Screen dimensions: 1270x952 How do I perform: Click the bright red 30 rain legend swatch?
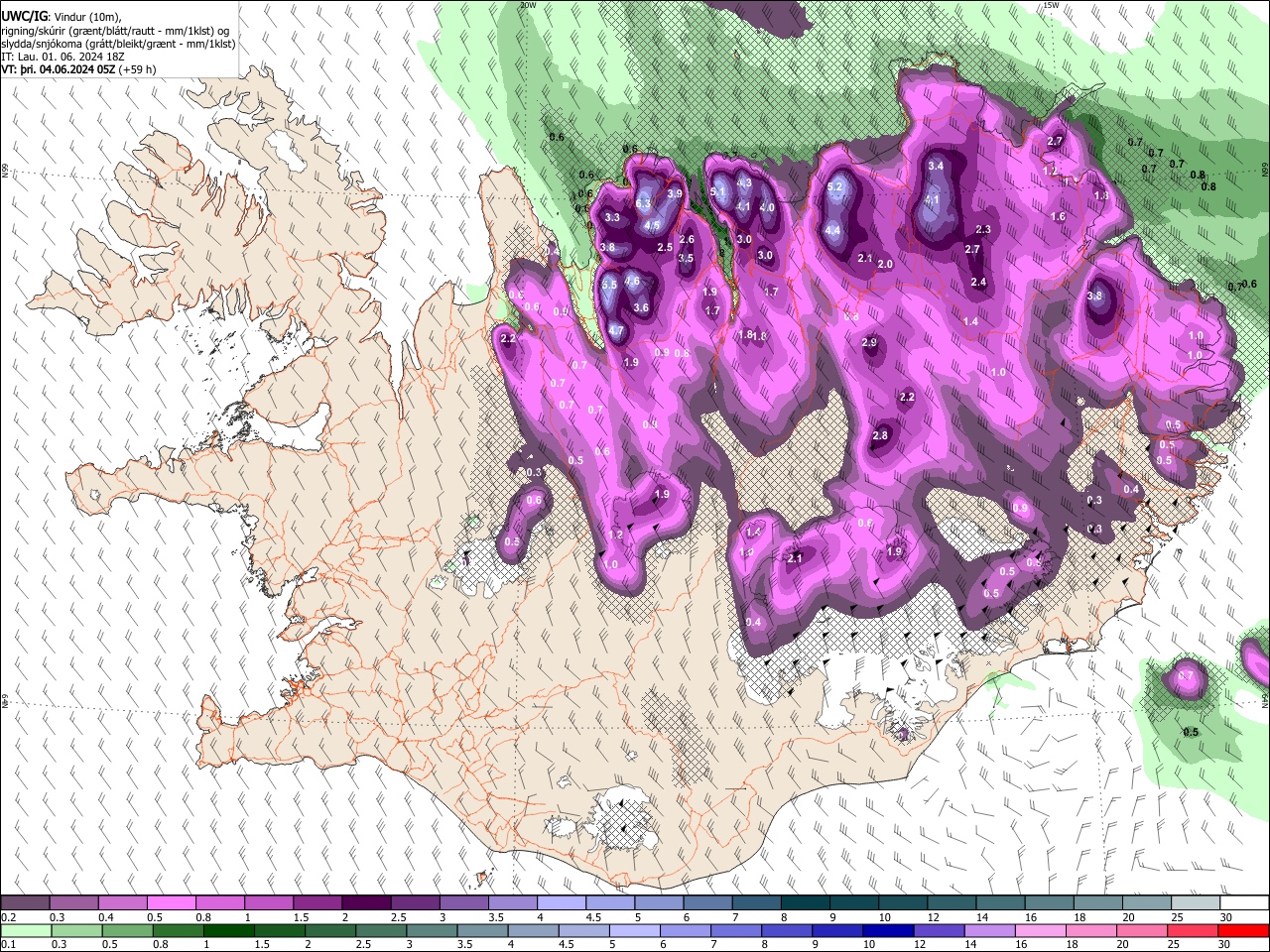click(x=1243, y=930)
